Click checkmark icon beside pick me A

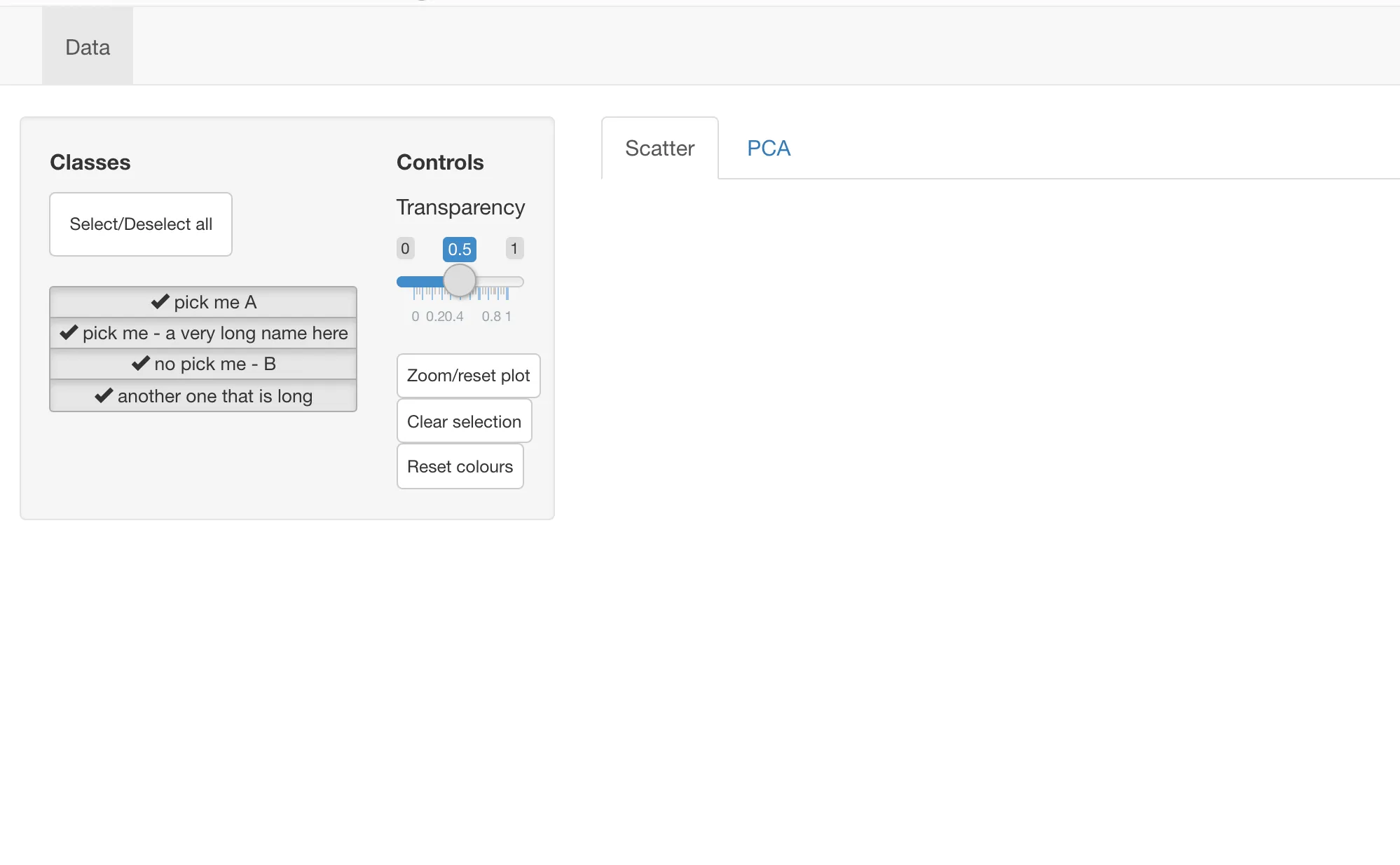pos(160,302)
